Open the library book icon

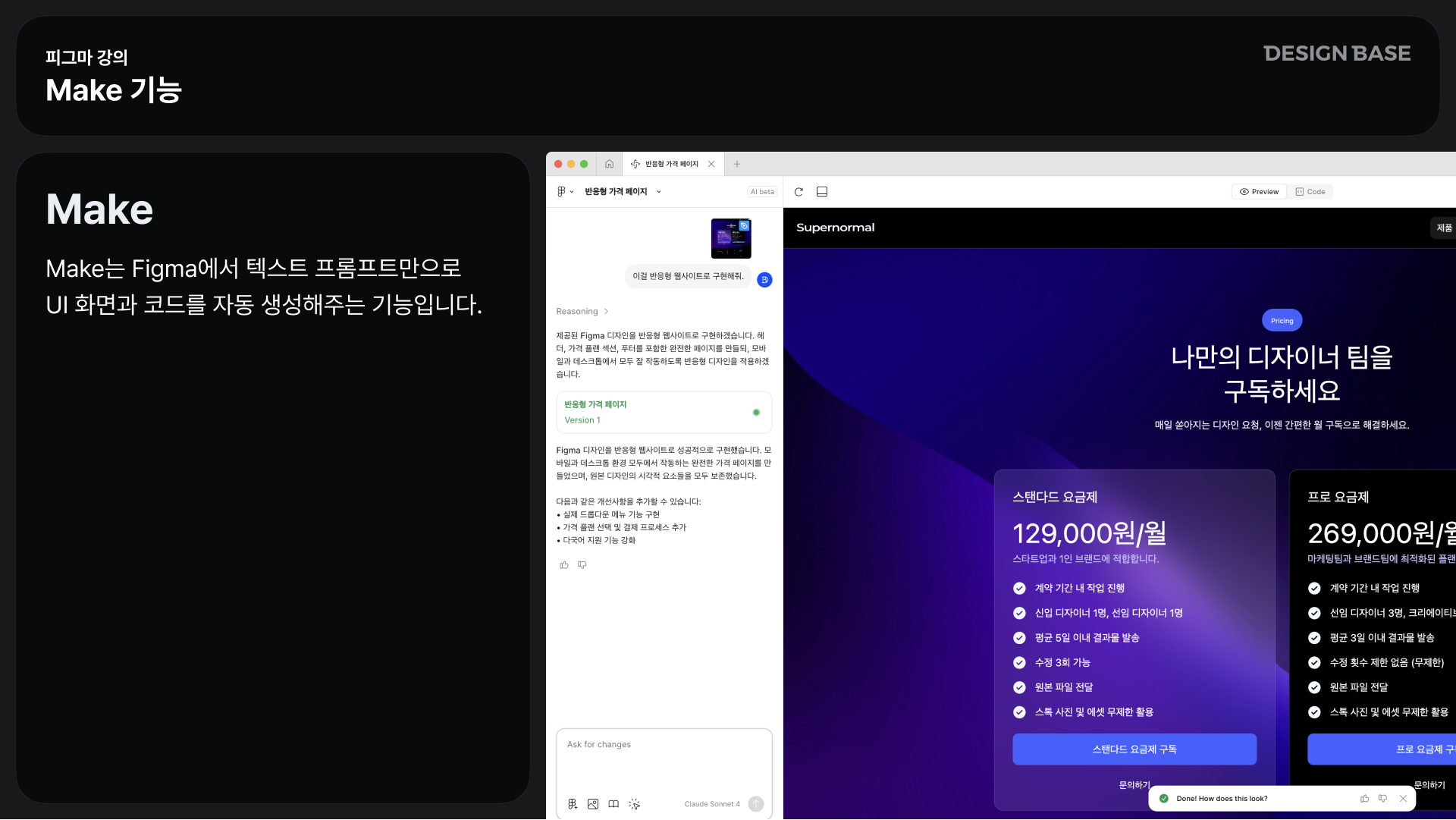(613, 804)
